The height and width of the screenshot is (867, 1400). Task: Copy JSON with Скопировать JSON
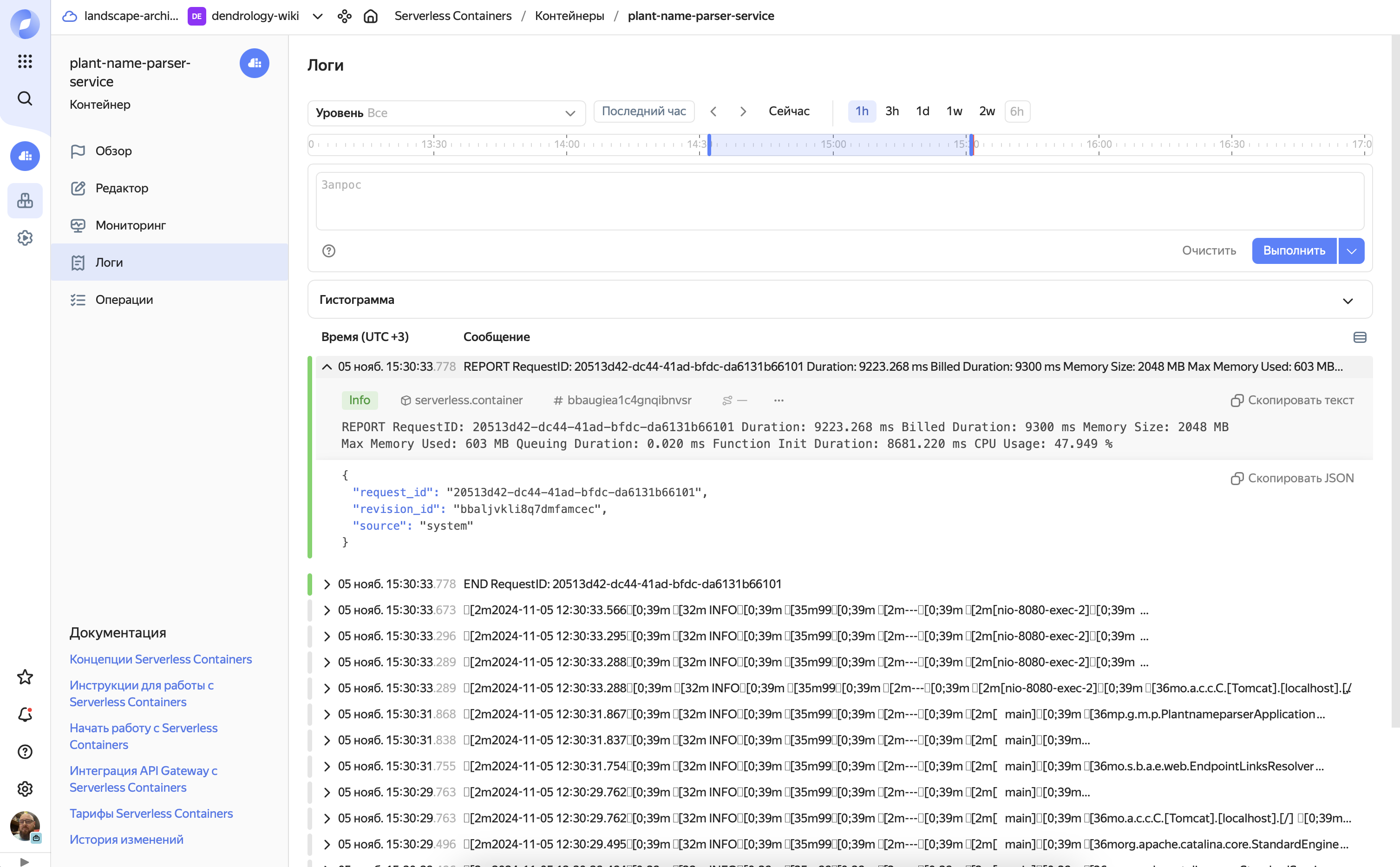tap(1292, 478)
